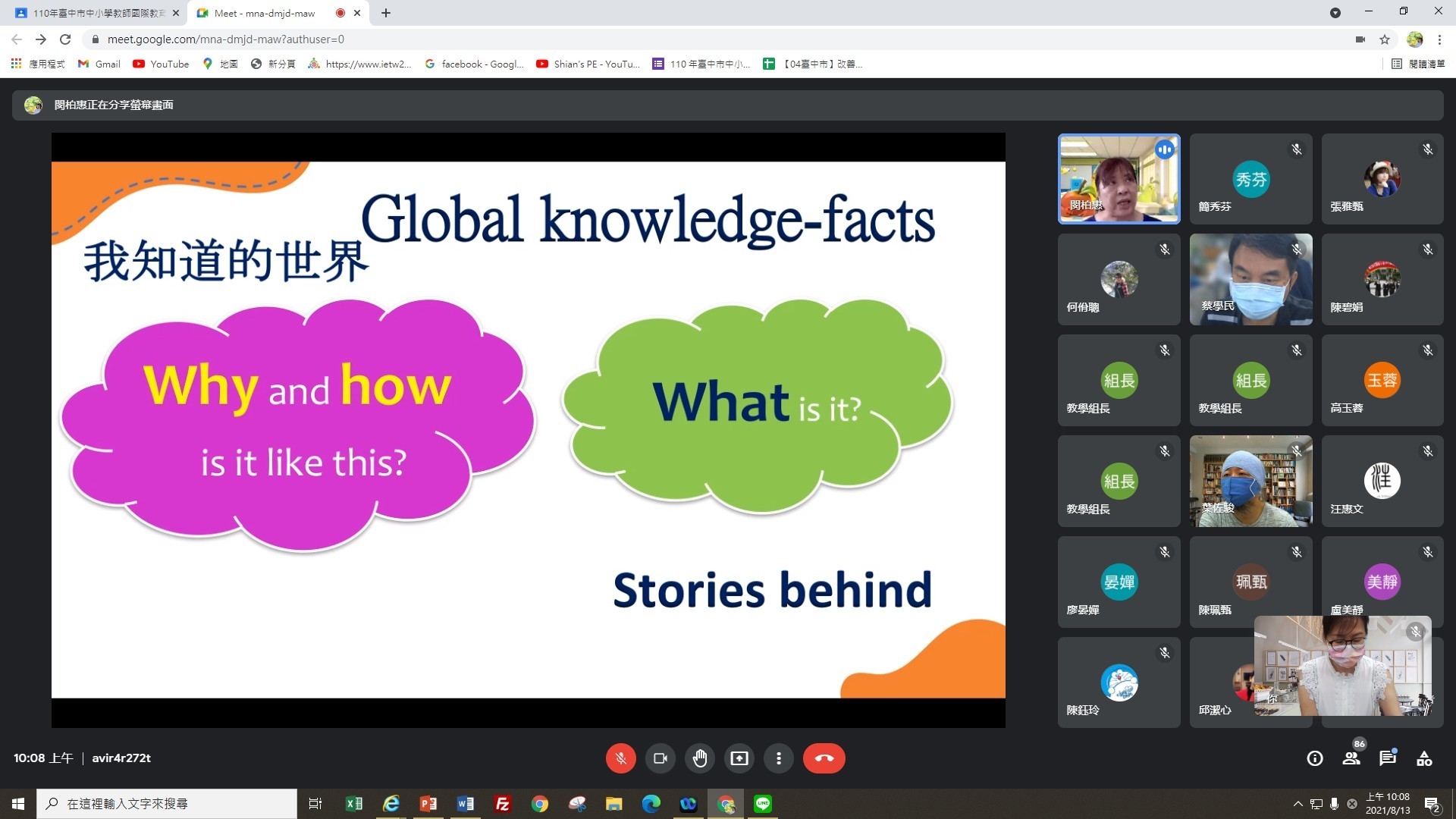Switch to the 110年臺中市 browser tab
This screenshot has width=1456, height=819.
point(97,13)
